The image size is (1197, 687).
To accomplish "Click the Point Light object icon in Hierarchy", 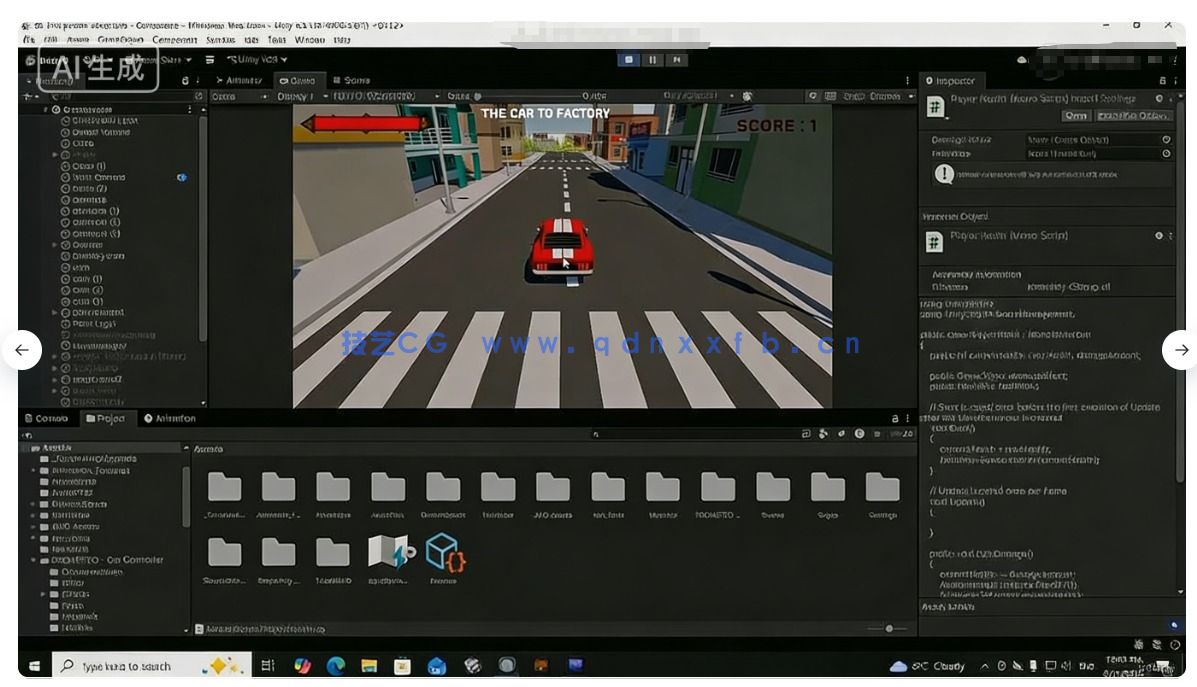I will (x=66, y=323).
